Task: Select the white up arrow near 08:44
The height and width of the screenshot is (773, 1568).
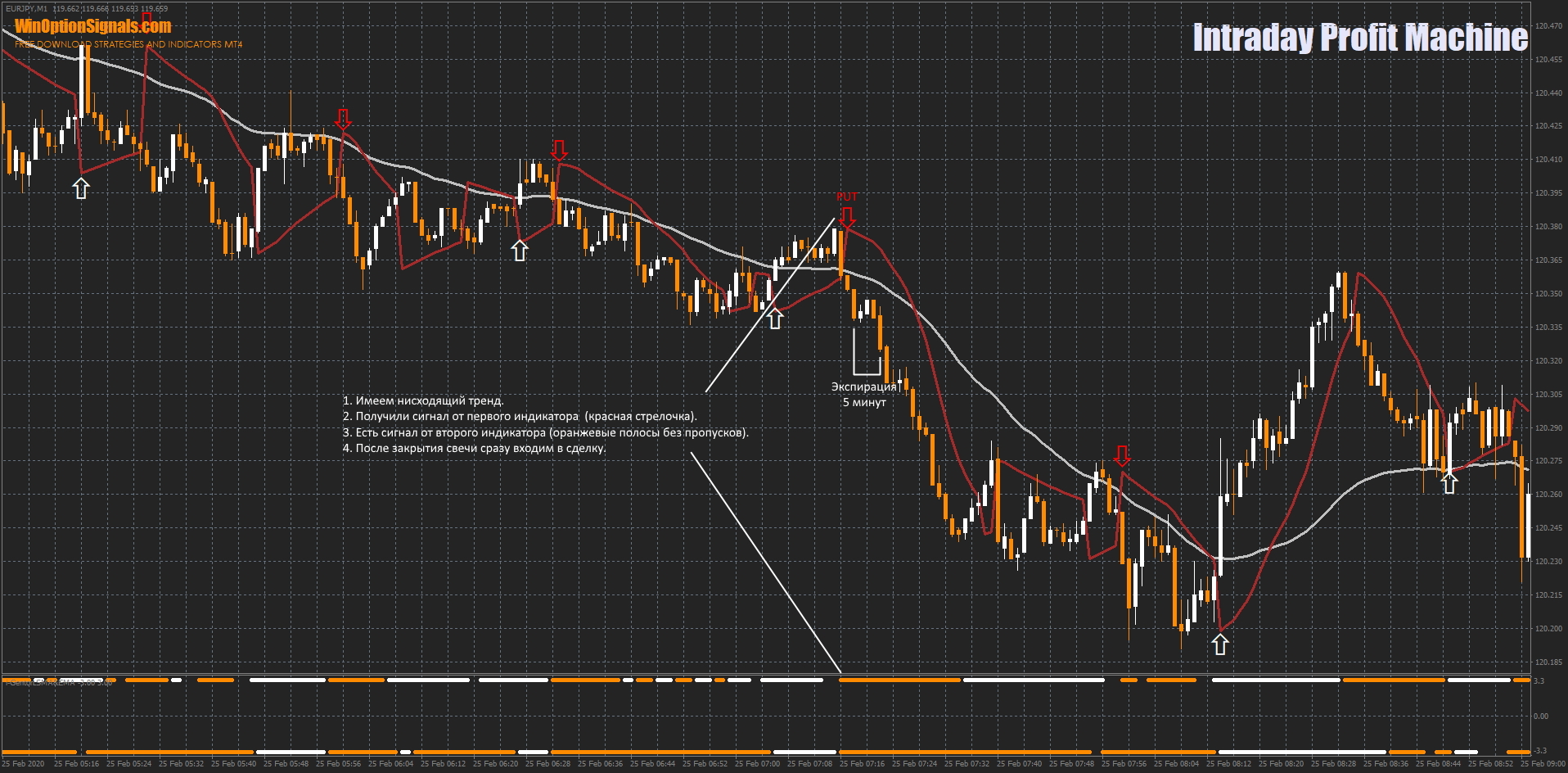Action: tap(1449, 483)
